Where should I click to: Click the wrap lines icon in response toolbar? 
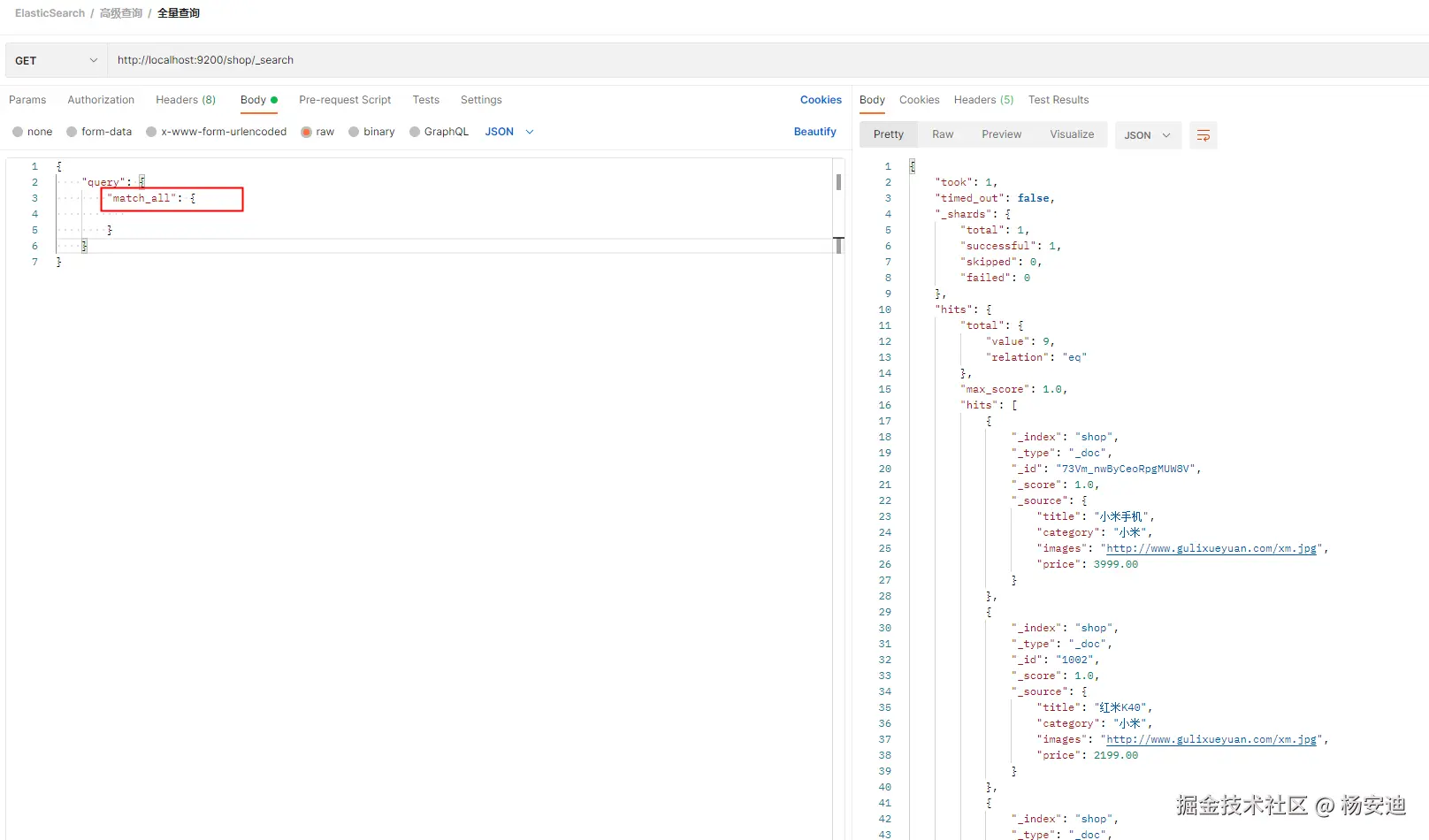point(1203,135)
